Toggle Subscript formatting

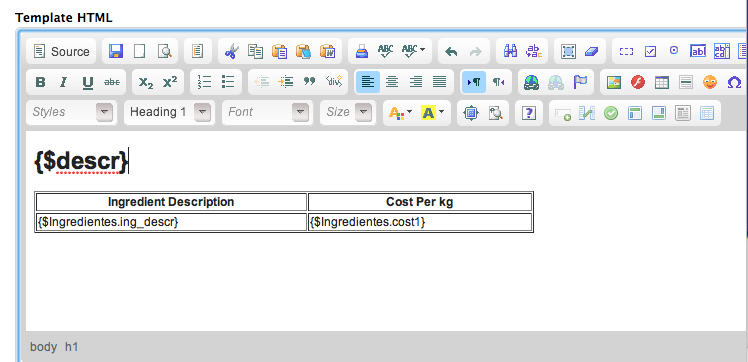pyautogui.click(x=146, y=82)
